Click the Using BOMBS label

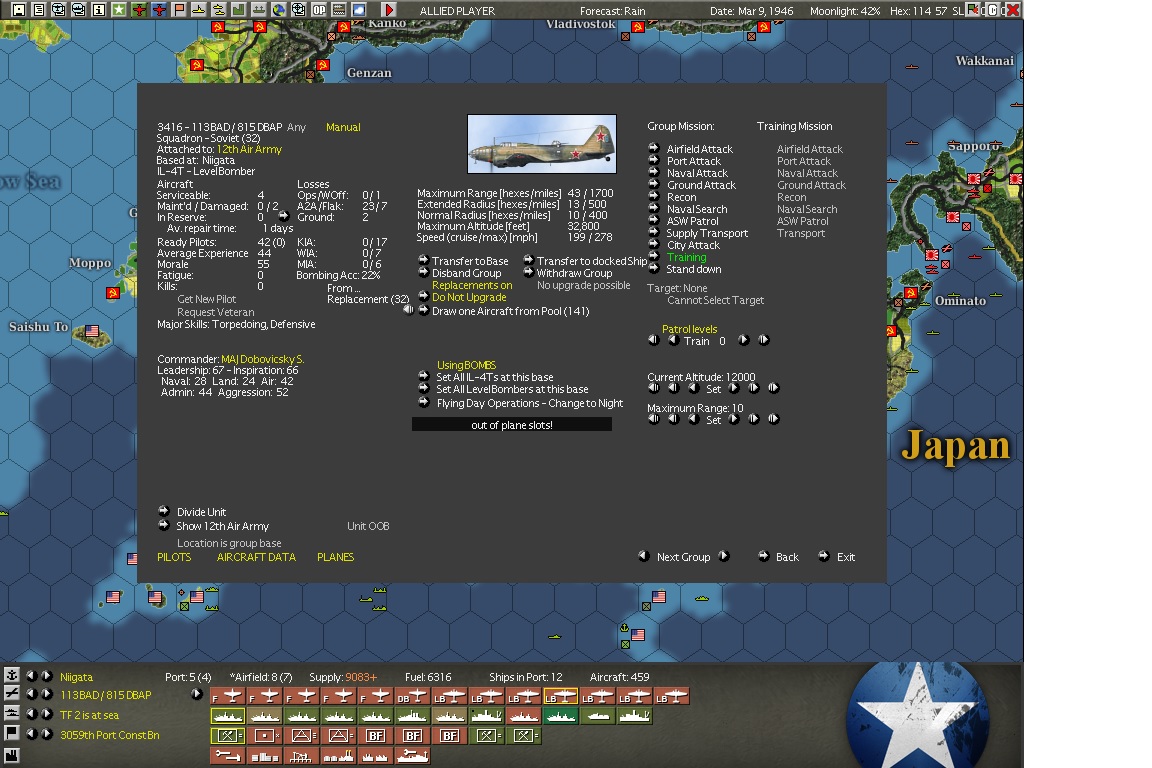pyautogui.click(x=467, y=365)
